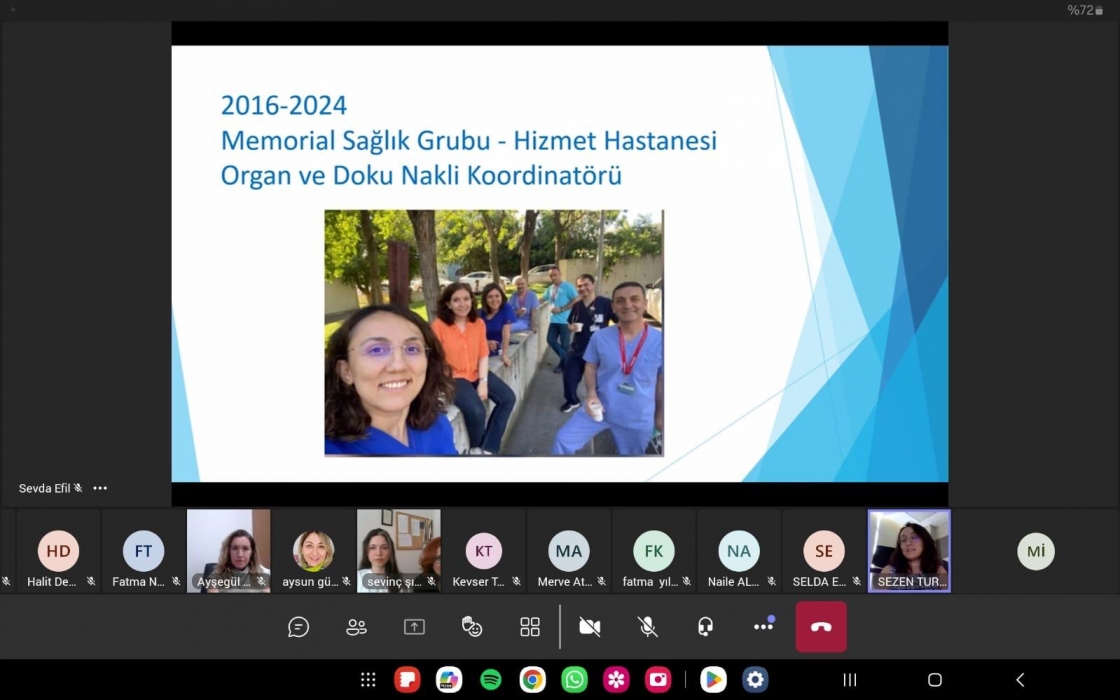Open Google Play Store
This screenshot has height=700, width=1120.
tap(713, 679)
